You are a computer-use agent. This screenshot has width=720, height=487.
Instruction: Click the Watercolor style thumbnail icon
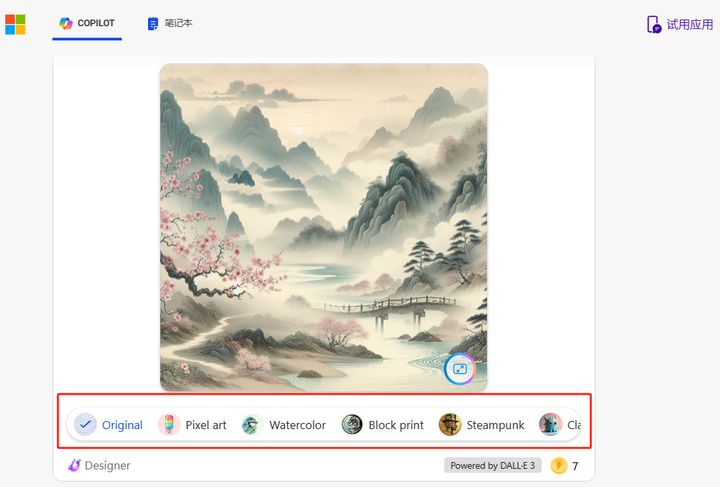click(x=252, y=425)
